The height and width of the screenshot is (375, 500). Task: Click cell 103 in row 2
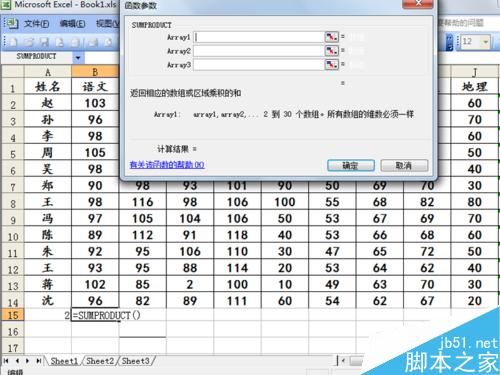(95, 103)
